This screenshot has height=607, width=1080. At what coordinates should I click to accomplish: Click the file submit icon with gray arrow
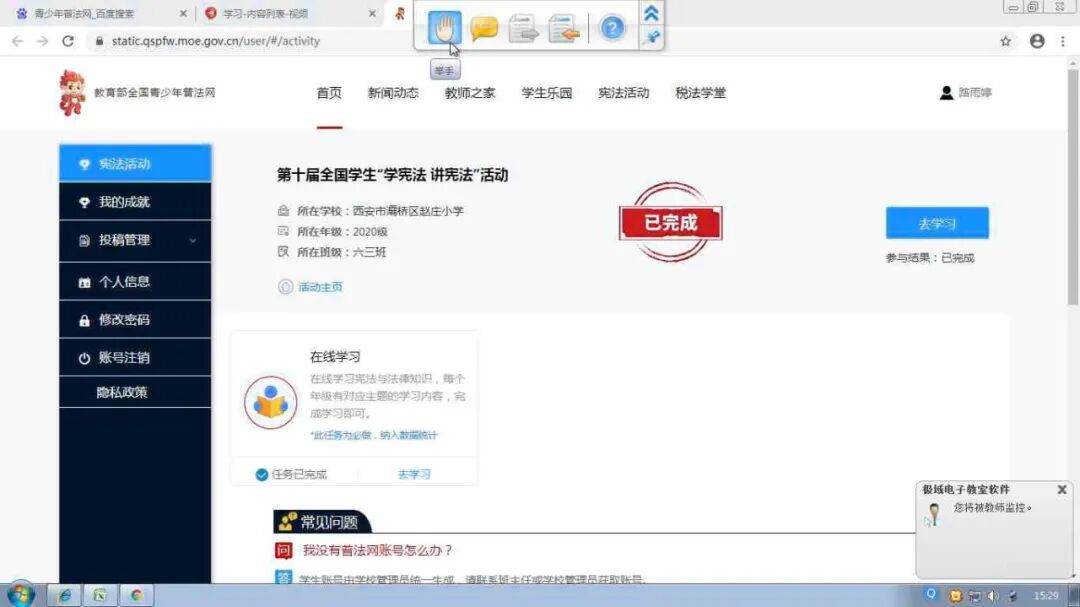(523, 28)
